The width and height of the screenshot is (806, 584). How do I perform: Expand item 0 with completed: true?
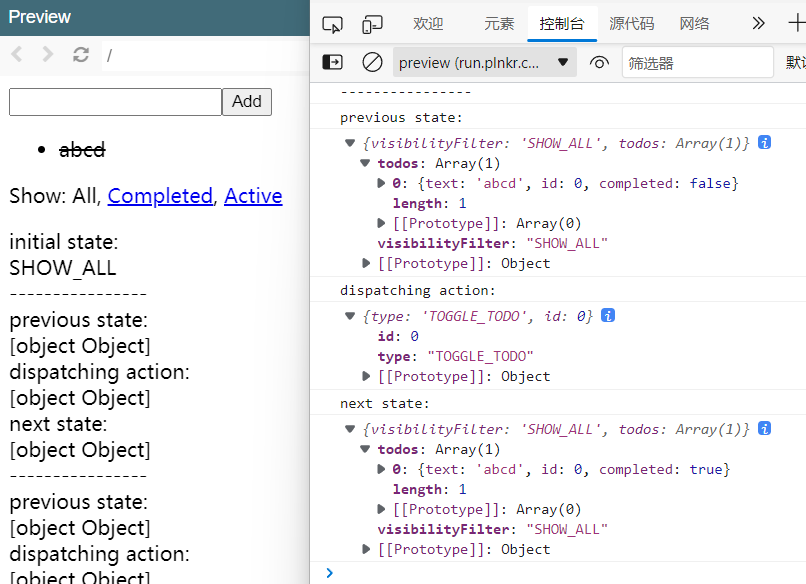tap(381, 469)
